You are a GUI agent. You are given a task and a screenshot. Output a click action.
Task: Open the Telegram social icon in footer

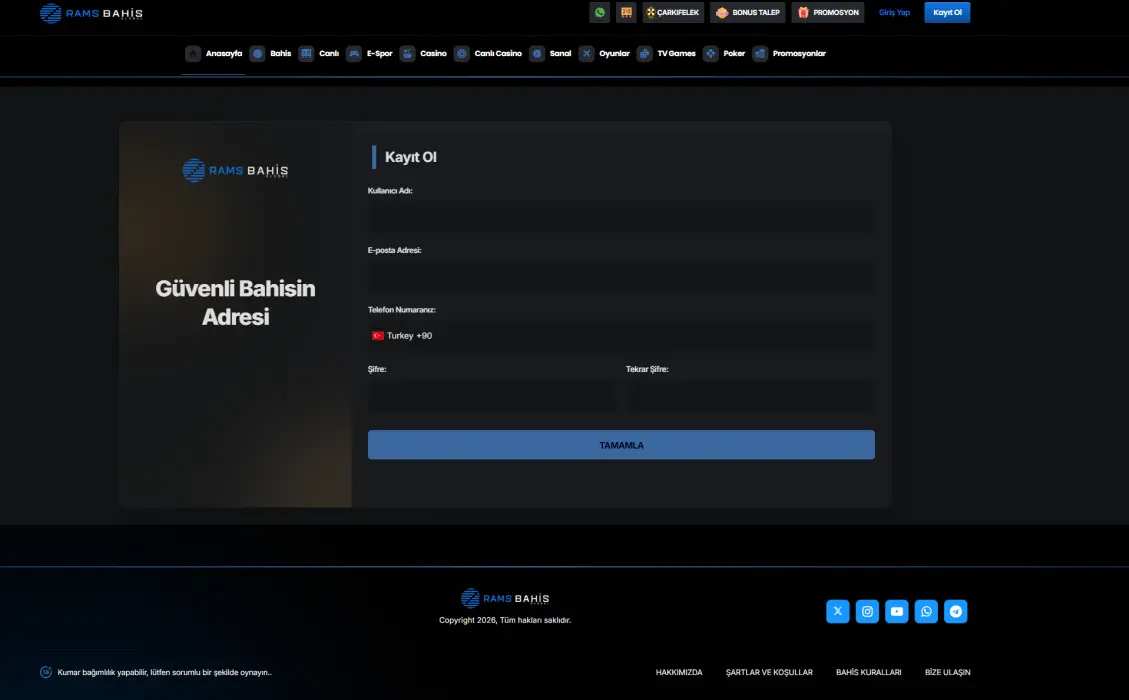956,612
